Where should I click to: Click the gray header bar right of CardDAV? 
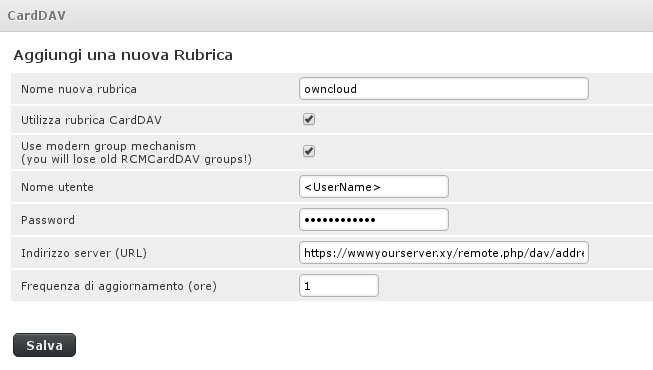(x=358, y=15)
